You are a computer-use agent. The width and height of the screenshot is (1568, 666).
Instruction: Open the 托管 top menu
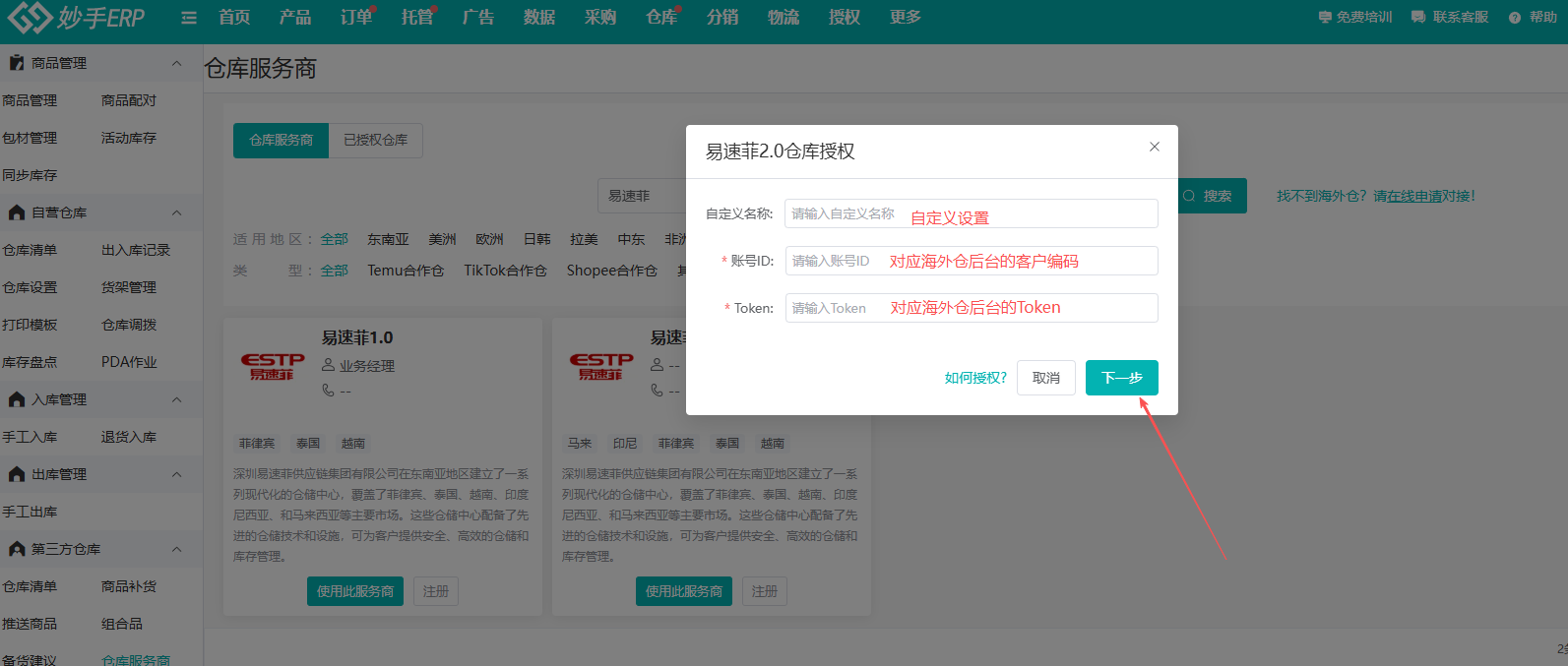[x=417, y=18]
